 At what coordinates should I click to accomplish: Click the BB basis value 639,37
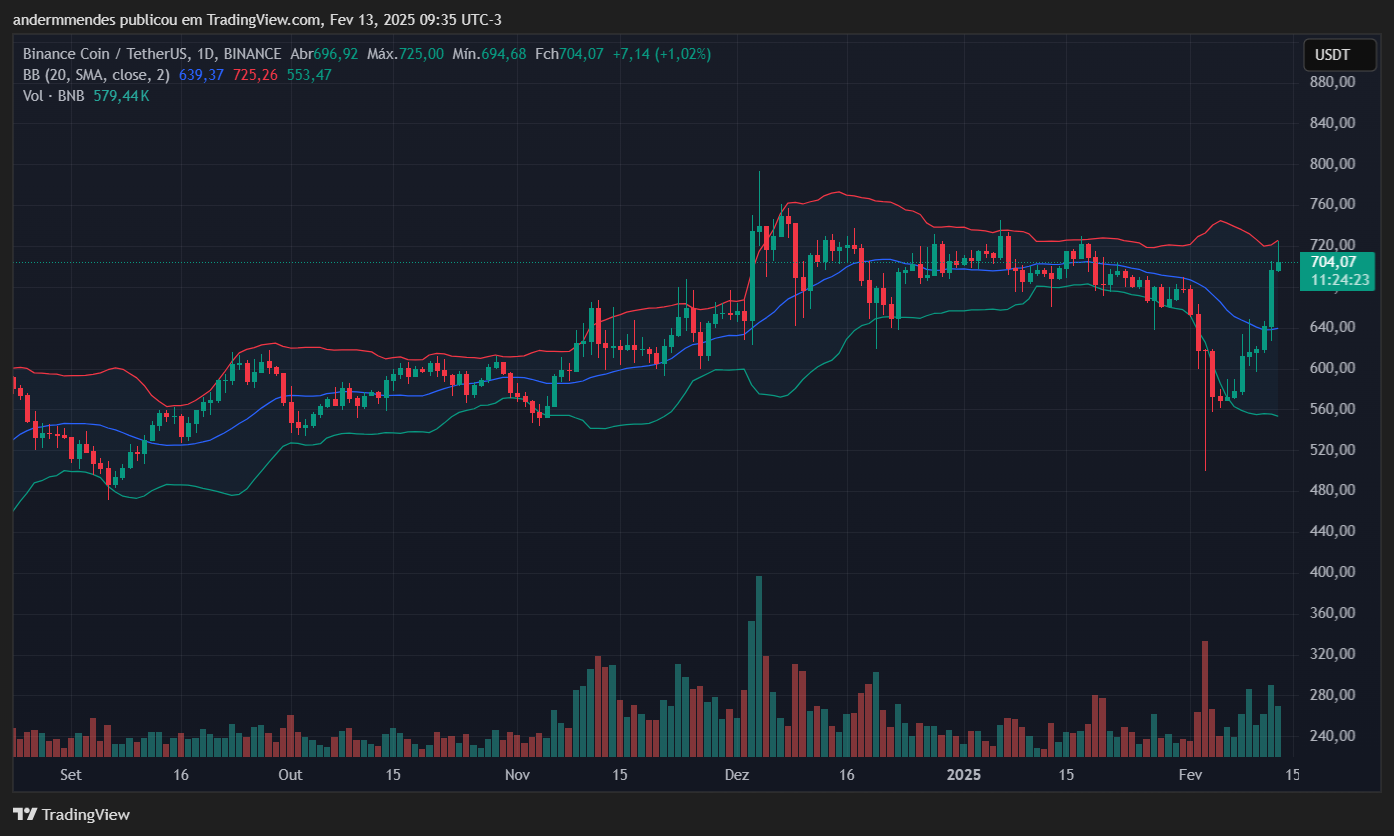pos(201,75)
